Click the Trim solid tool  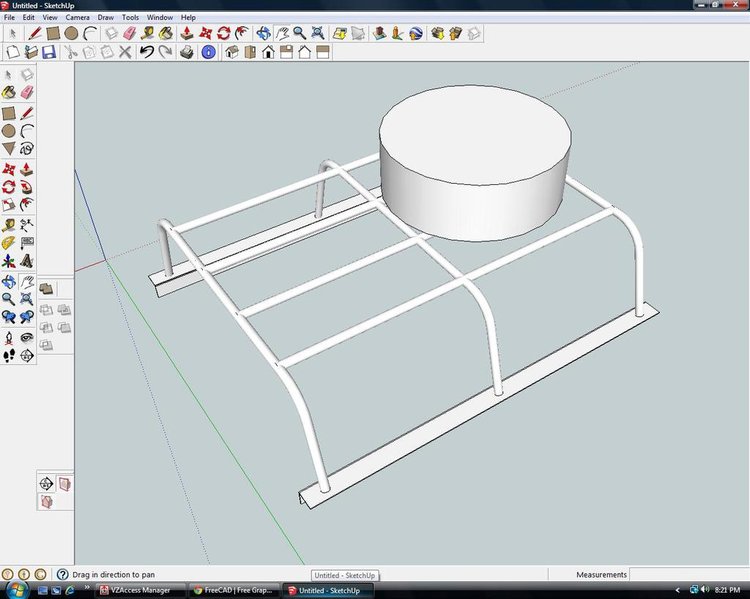tap(64, 327)
